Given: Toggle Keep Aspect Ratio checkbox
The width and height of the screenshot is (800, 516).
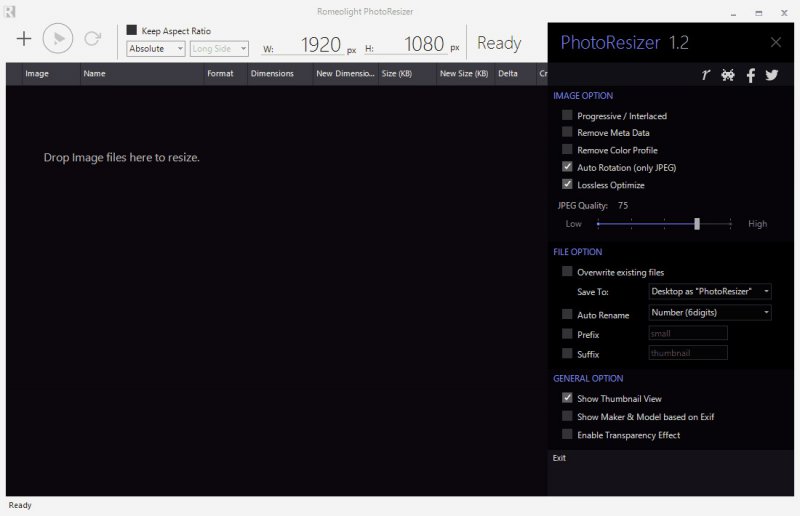Looking at the screenshot, I should tap(132, 30).
